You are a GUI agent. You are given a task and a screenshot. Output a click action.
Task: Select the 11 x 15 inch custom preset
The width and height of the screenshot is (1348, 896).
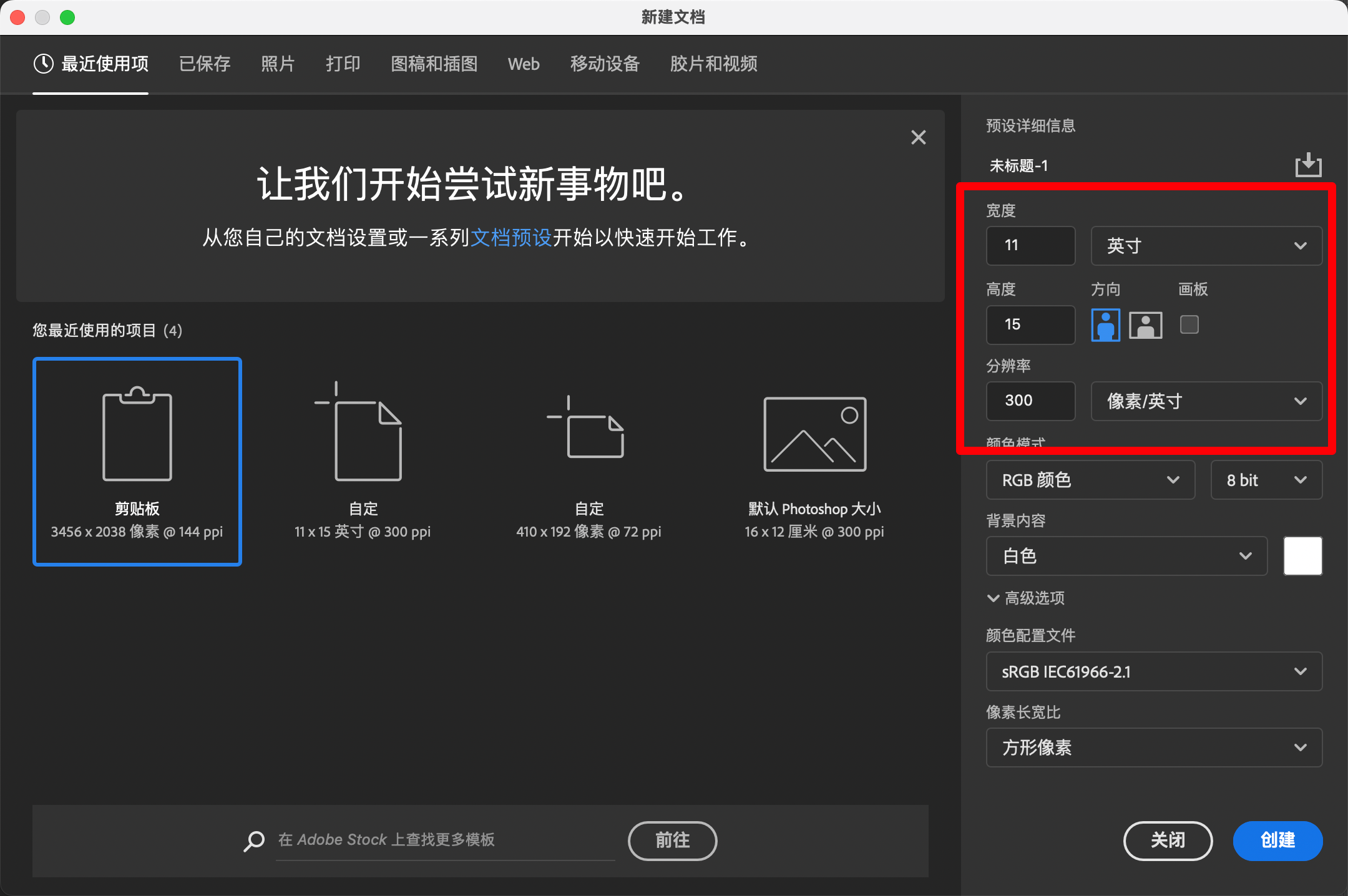pos(363,462)
